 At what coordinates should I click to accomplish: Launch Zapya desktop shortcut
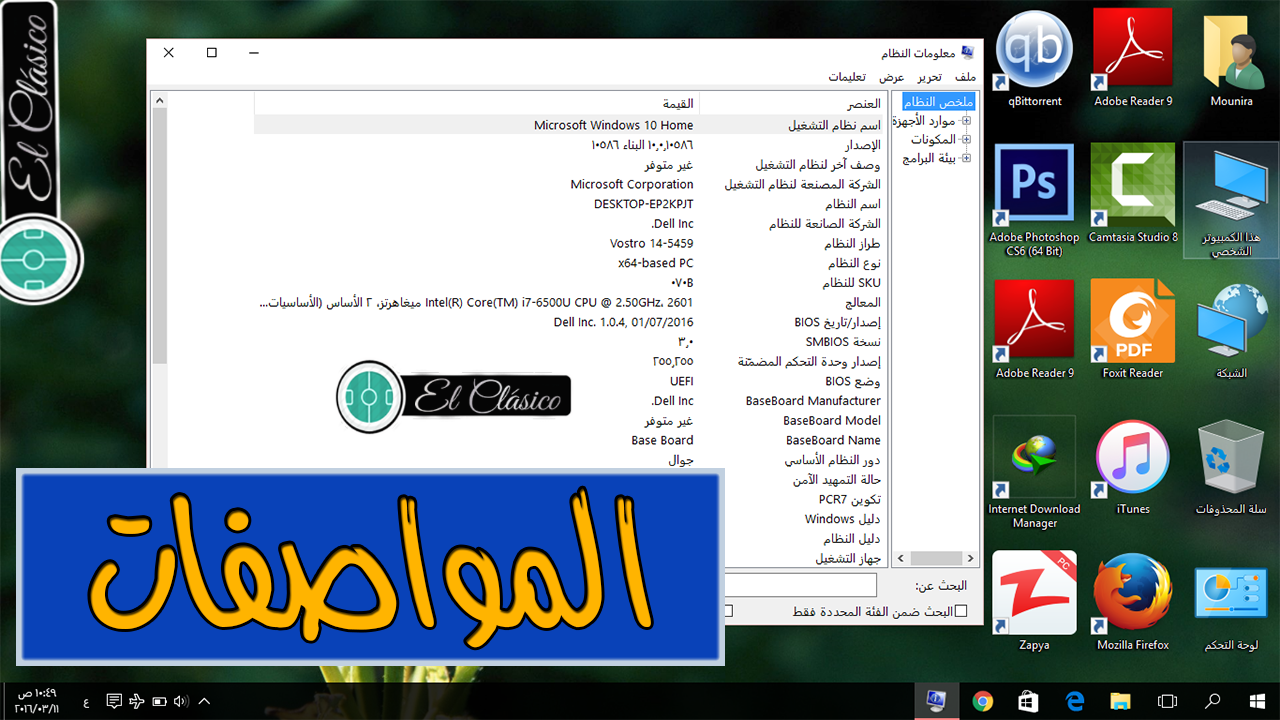click(x=1034, y=601)
